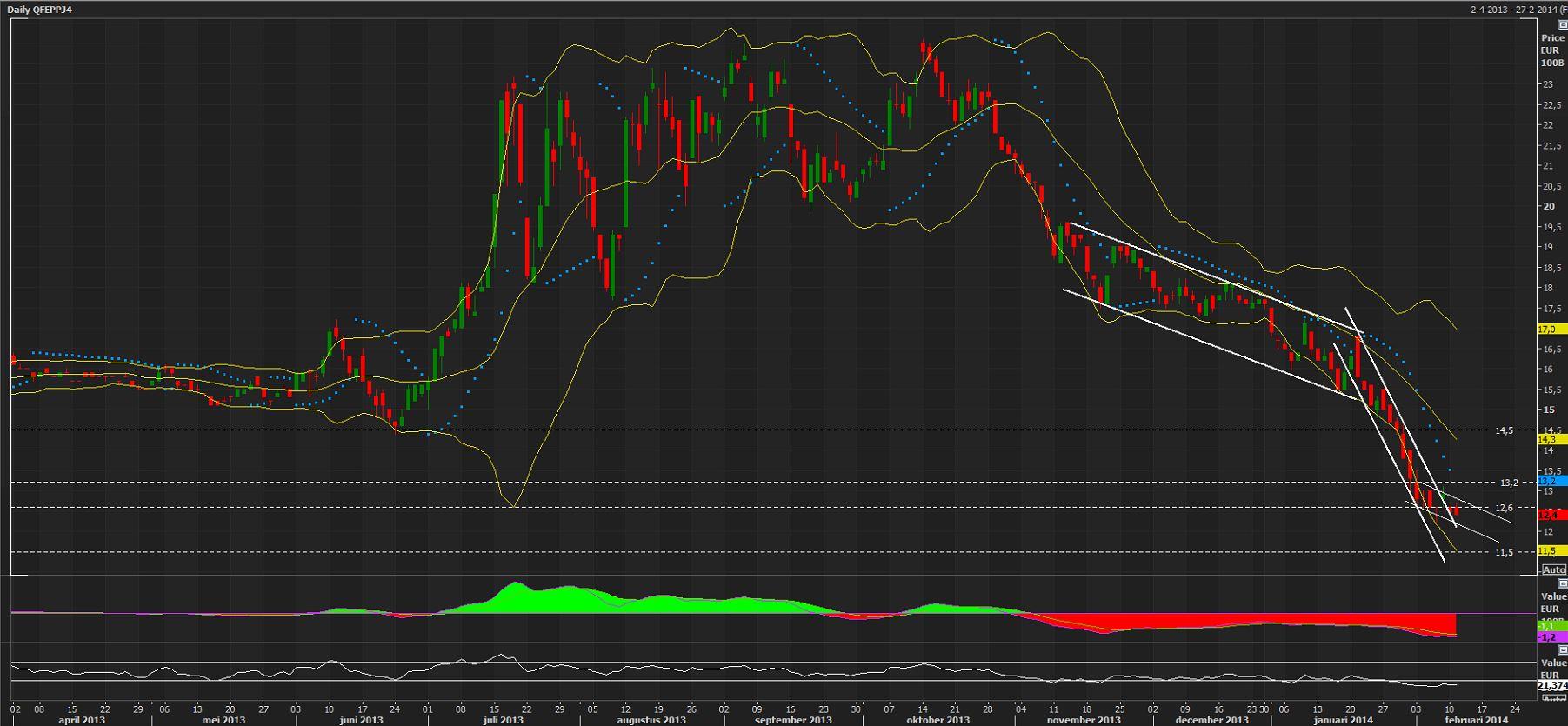
Task: Click the juli 2013 time axis label
Action: click(x=504, y=720)
